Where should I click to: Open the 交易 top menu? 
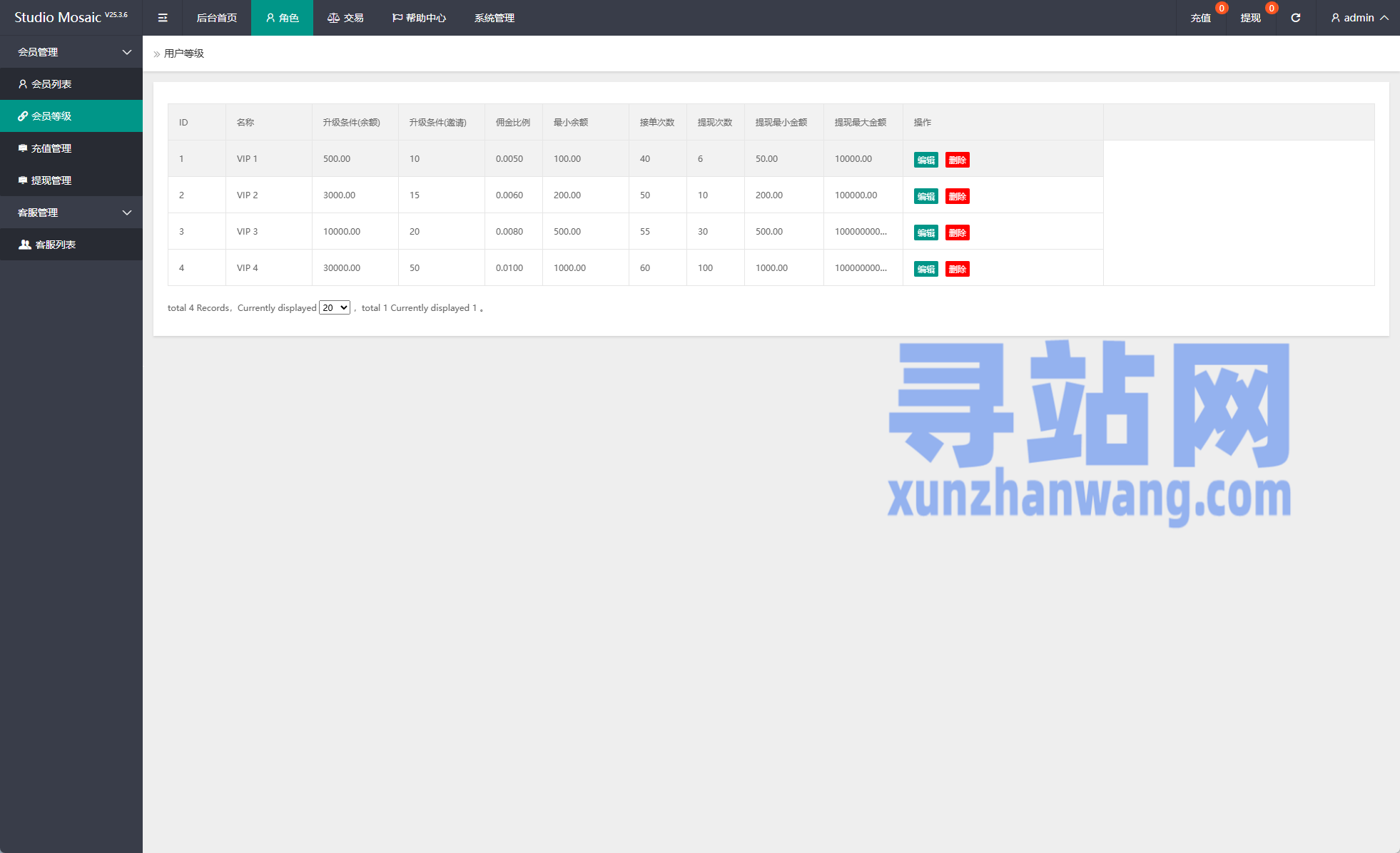pos(345,18)
